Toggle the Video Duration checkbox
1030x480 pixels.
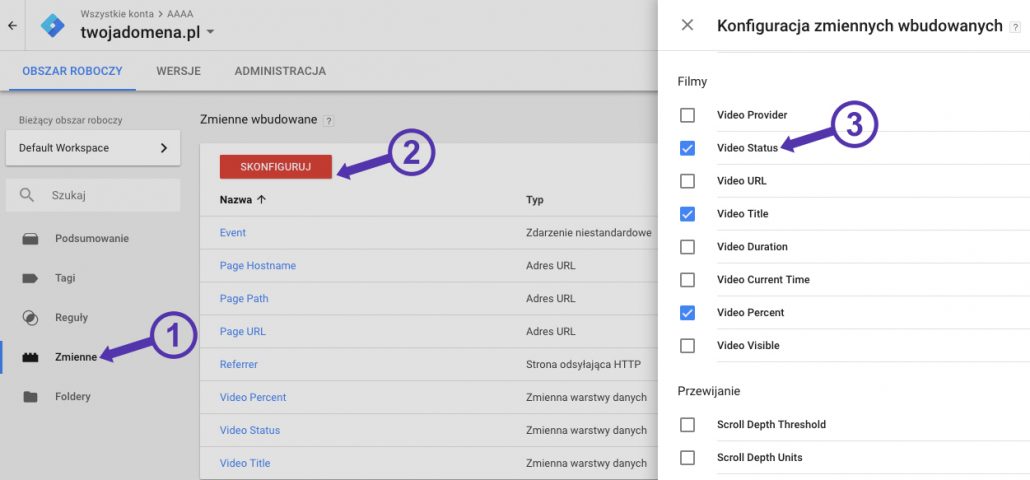[687, 247]
